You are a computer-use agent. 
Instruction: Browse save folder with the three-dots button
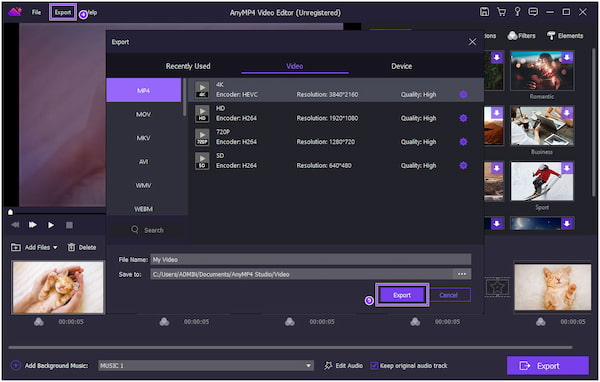[x=462, y=274]
